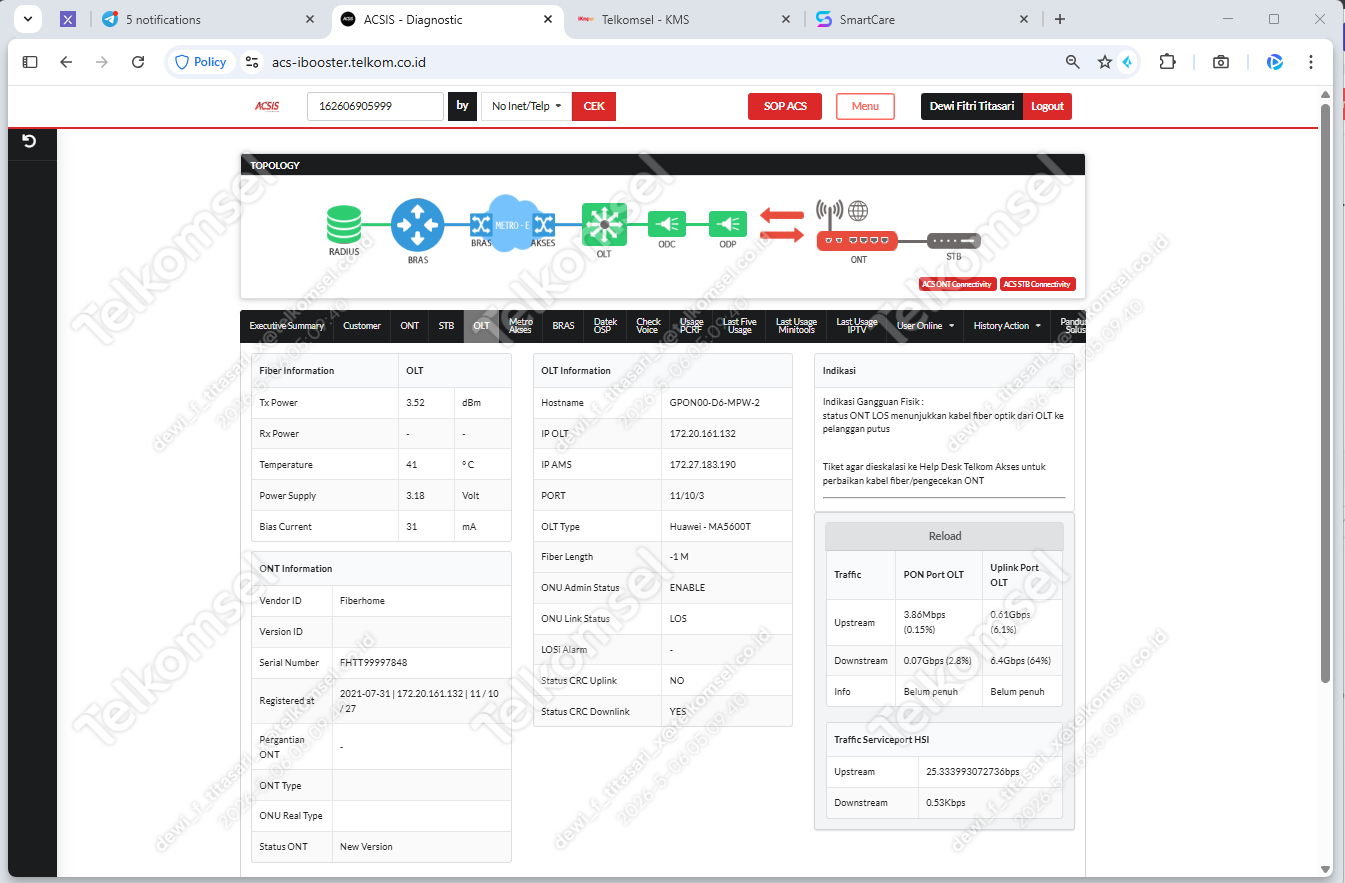This screenshot has width=1345, height=883.
Task: Click the Dewi Fitri Titasari user label
Action: click(972, 106)
